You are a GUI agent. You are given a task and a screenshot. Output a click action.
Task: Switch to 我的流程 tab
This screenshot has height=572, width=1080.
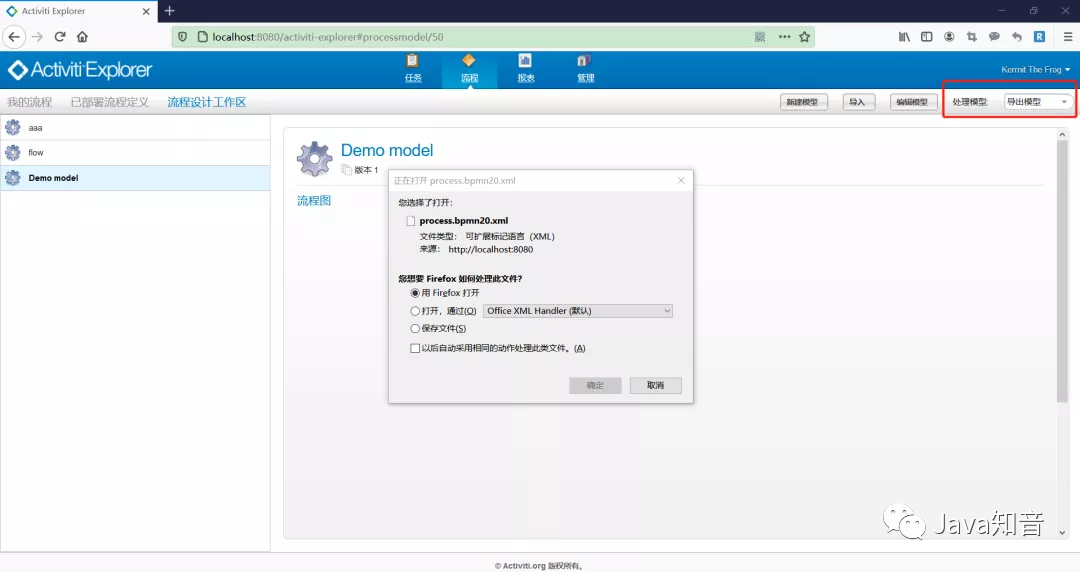[x=29, y=102]
